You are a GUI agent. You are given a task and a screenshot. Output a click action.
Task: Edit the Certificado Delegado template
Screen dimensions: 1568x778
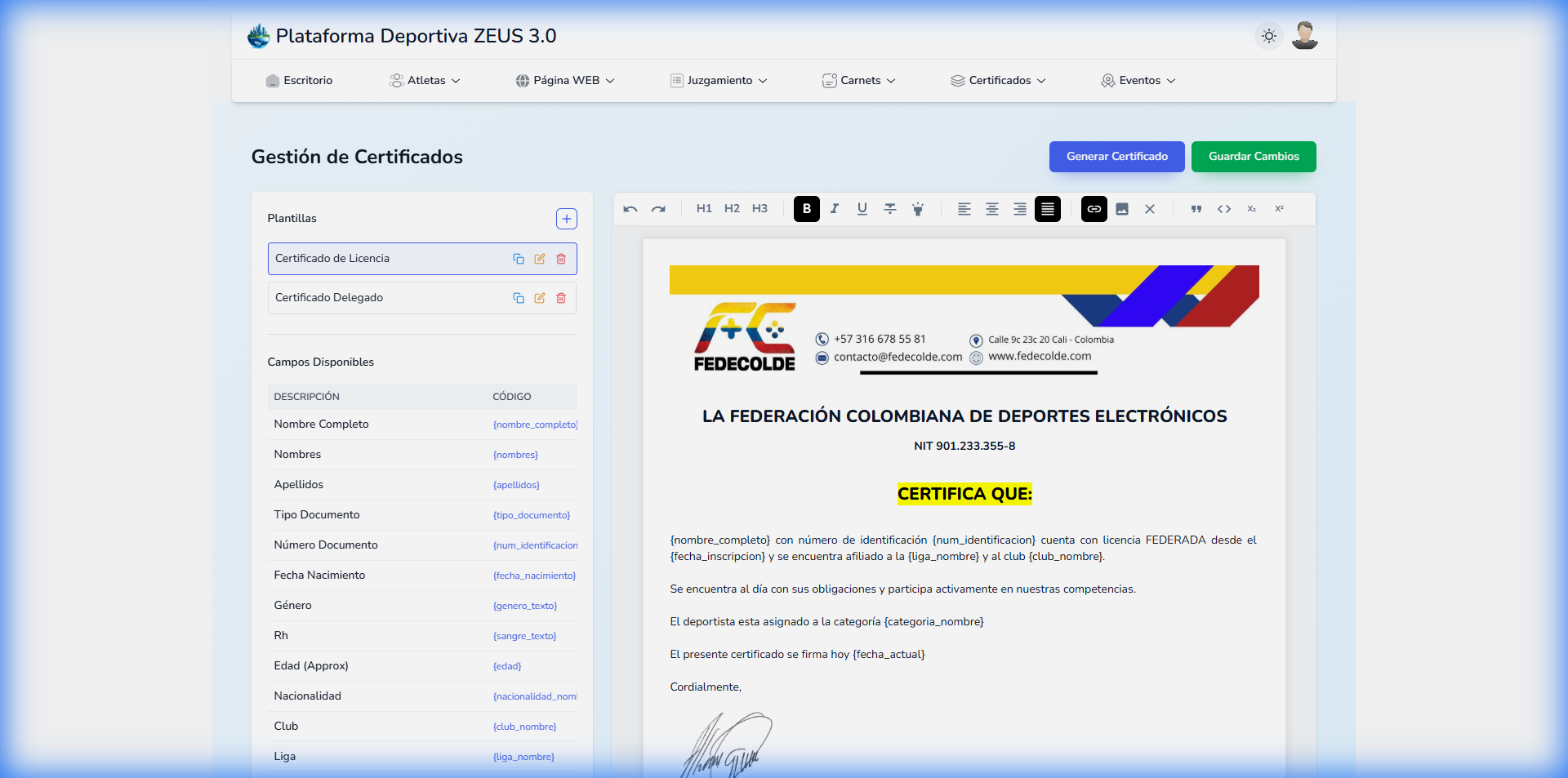click(x=539, y=298)
